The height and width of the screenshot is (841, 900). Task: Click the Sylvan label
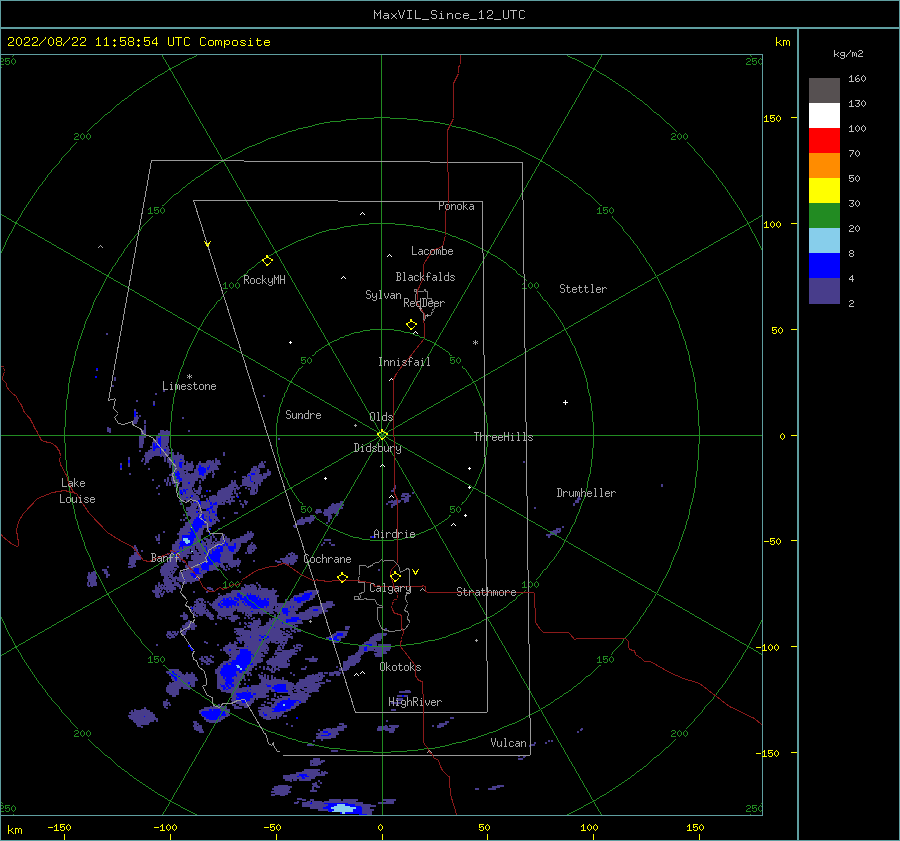coord(383,295)
